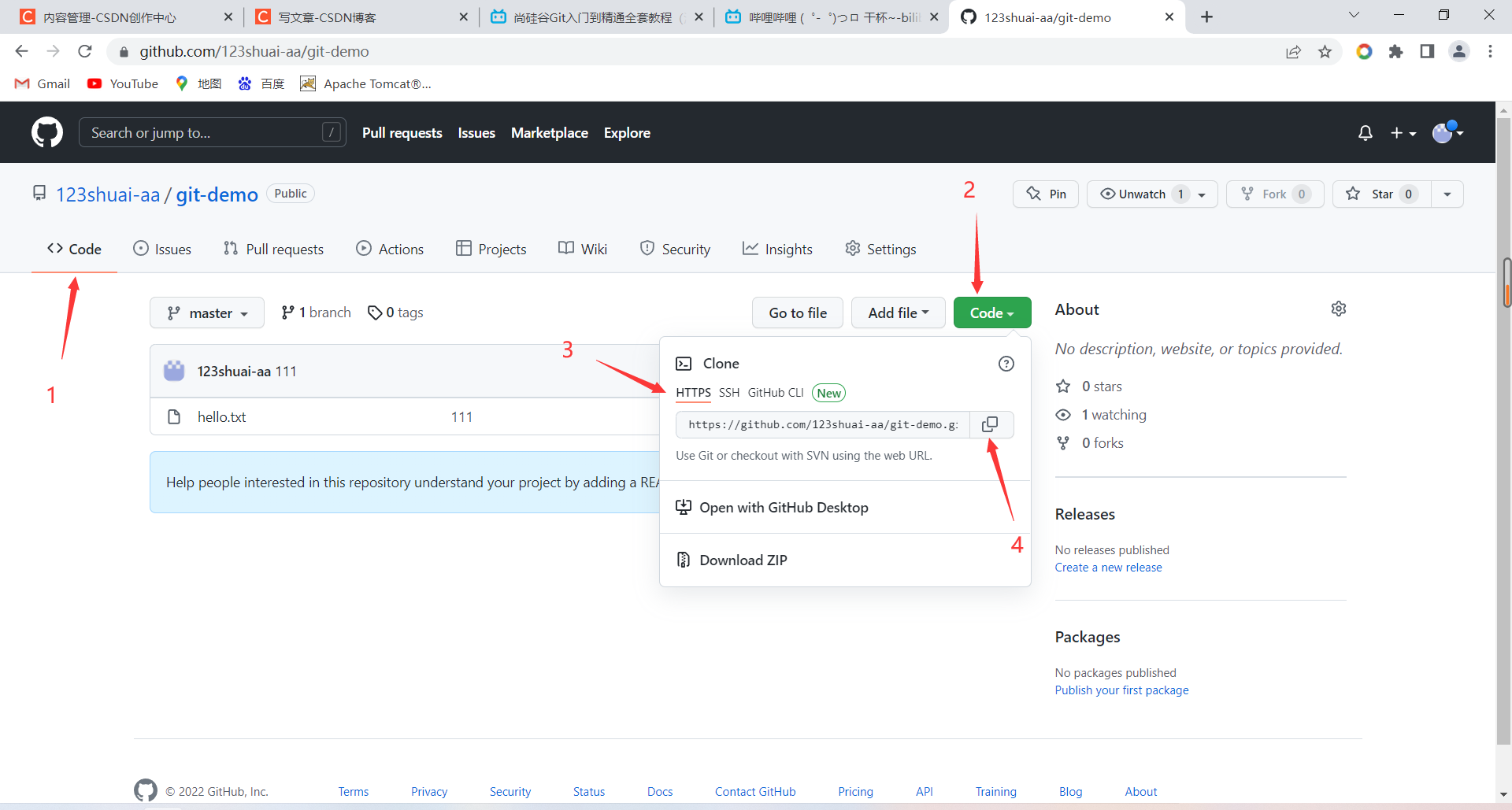Click the Search or jump to field

point(212,132)
